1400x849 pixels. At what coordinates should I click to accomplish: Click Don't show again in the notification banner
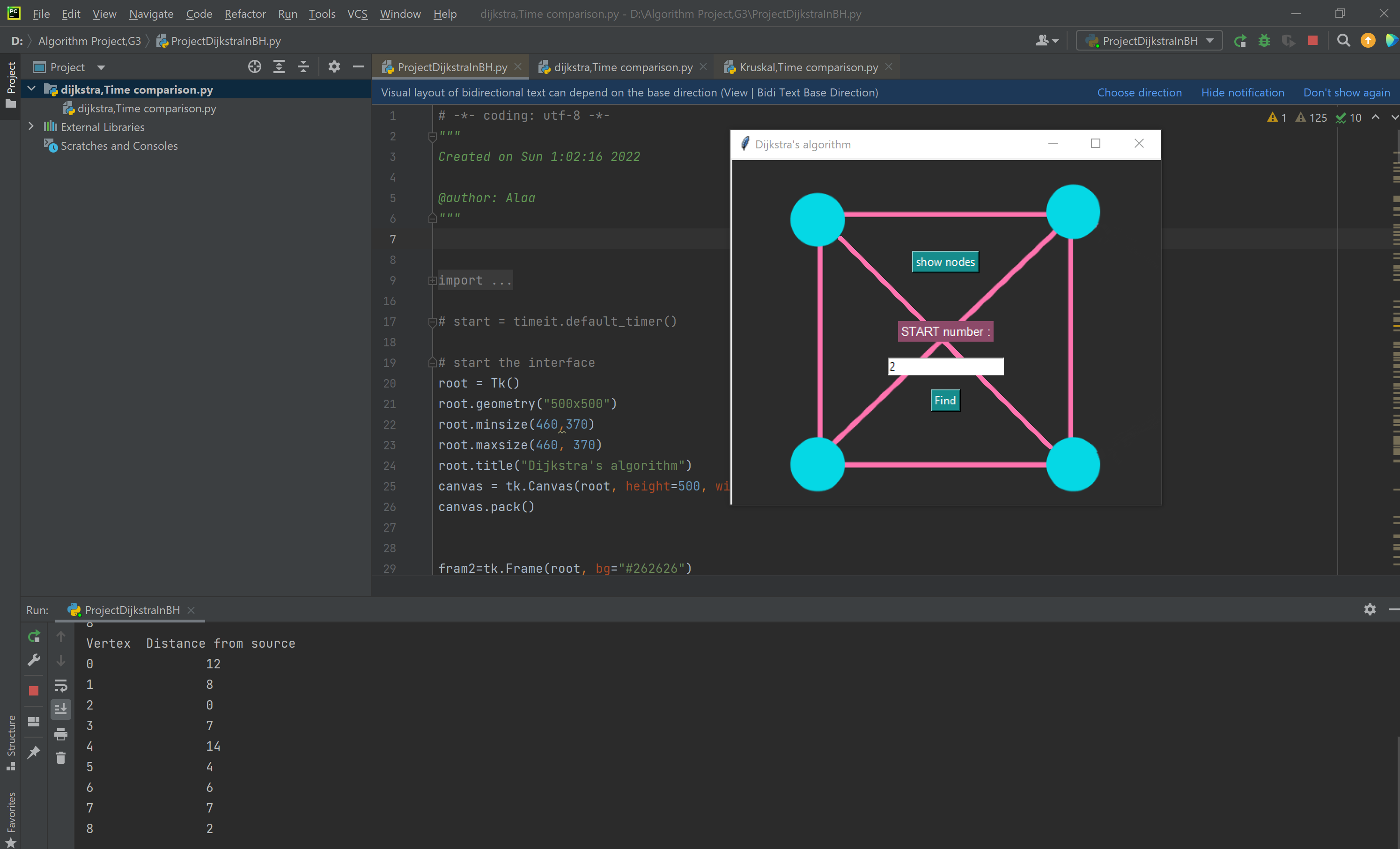(1347, 92)
